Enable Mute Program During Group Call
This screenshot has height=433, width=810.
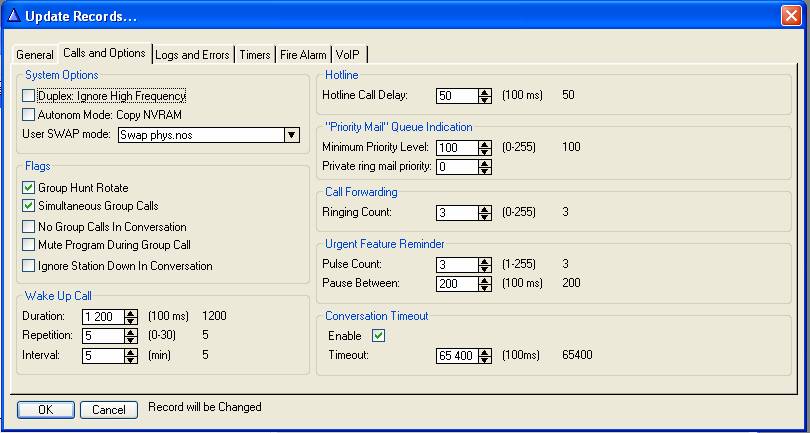[29, 245]
